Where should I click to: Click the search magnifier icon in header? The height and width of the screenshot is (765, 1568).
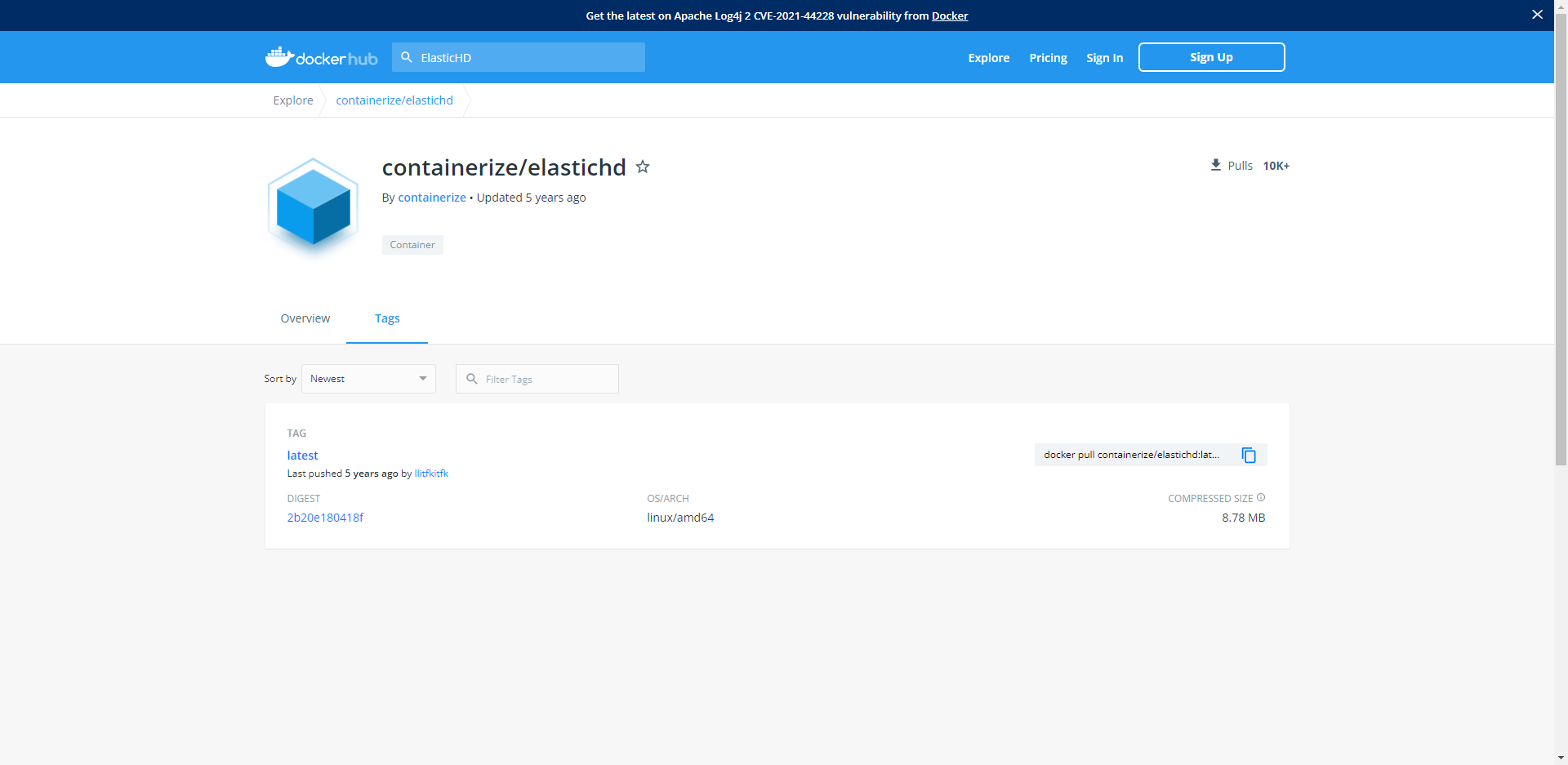[x=407, y=57]
